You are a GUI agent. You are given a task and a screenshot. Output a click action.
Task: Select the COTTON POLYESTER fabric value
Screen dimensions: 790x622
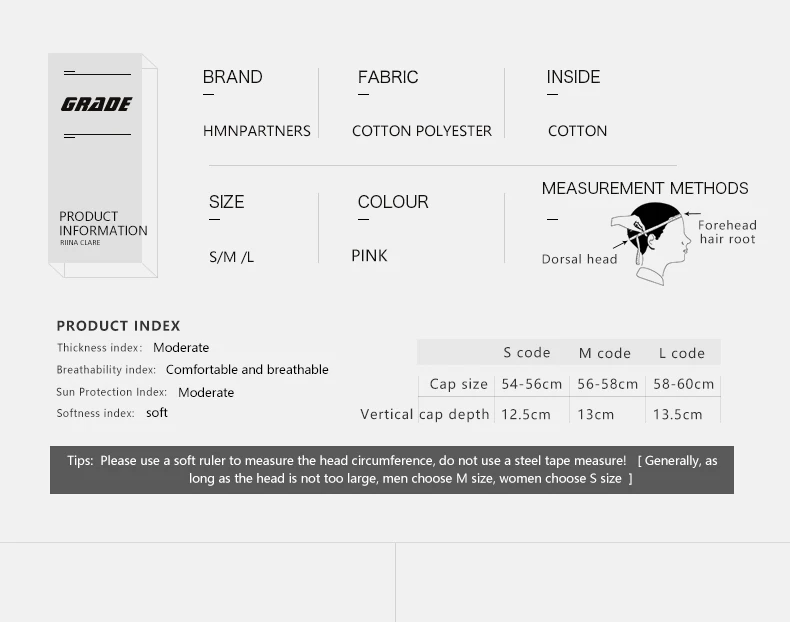point(422,131)
